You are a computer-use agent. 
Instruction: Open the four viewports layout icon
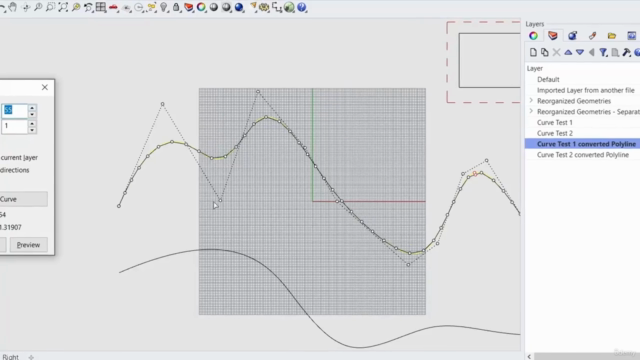[101, 7]
